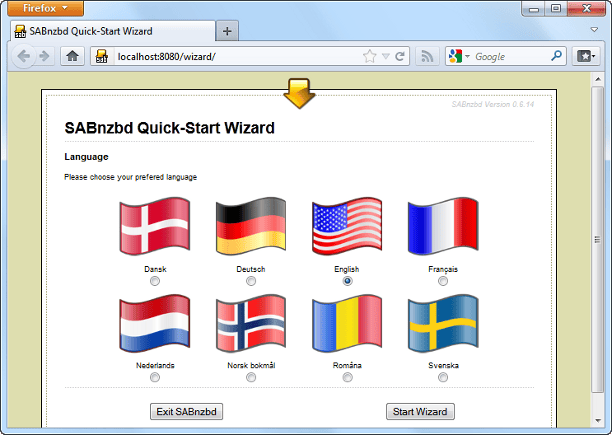Click the scrollbar down arrow
612x435 pixels.
pos(598,421)
